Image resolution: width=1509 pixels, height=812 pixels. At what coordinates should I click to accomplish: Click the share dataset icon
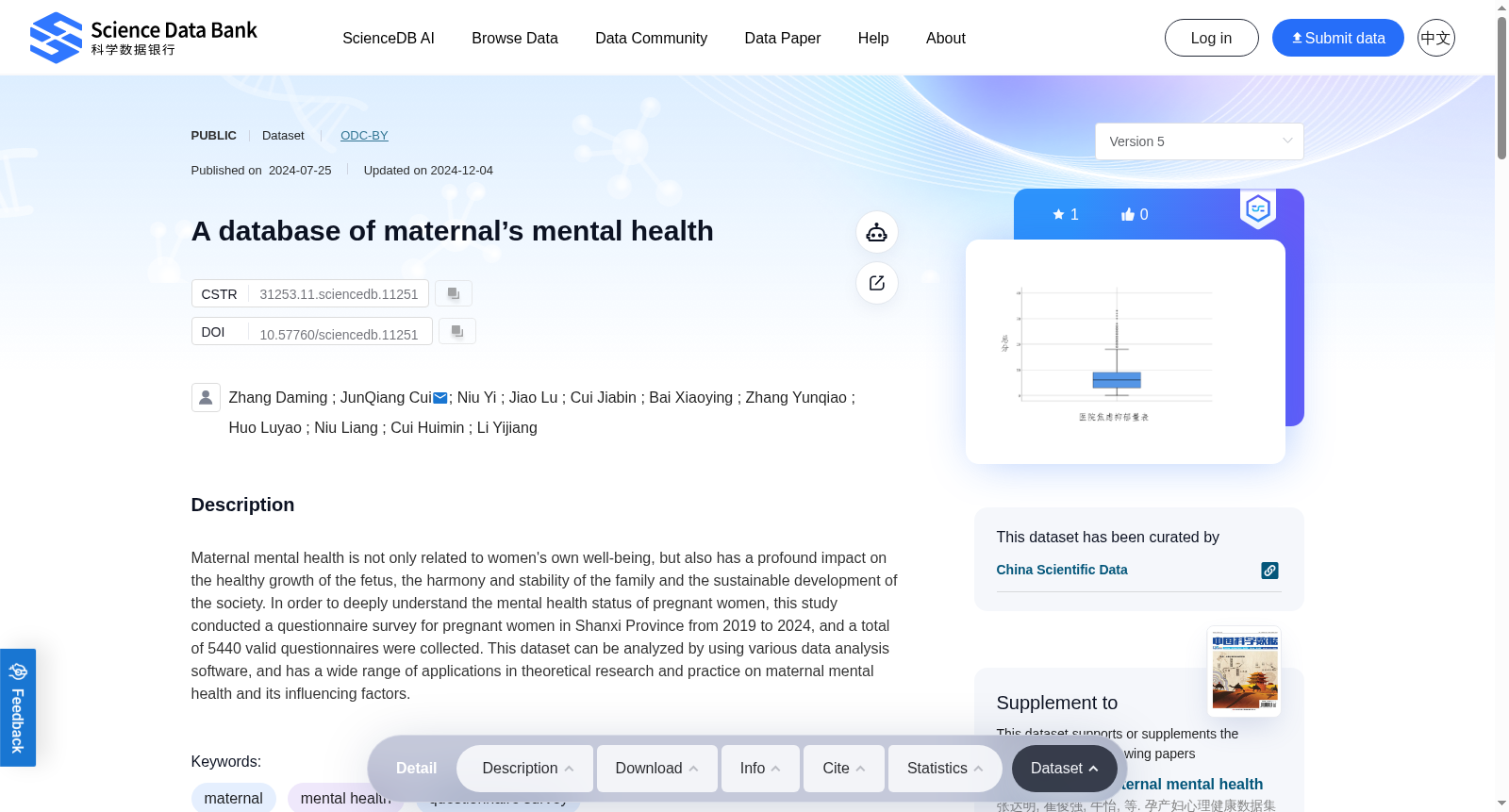(x=877, y=283)
